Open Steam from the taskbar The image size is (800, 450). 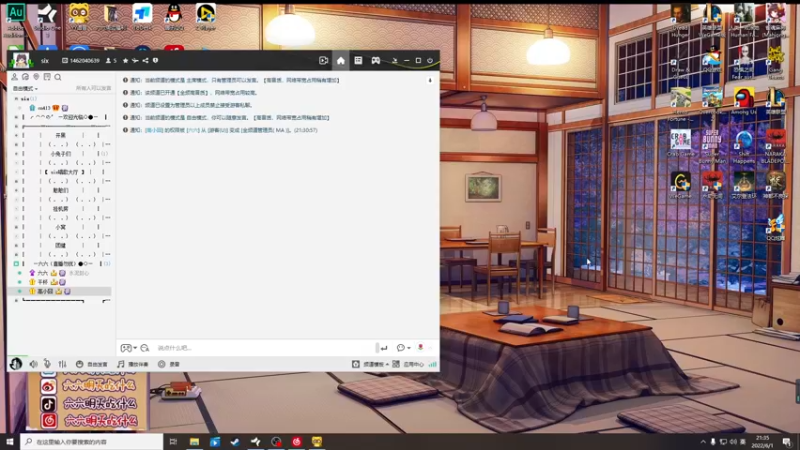pos(235,442)
